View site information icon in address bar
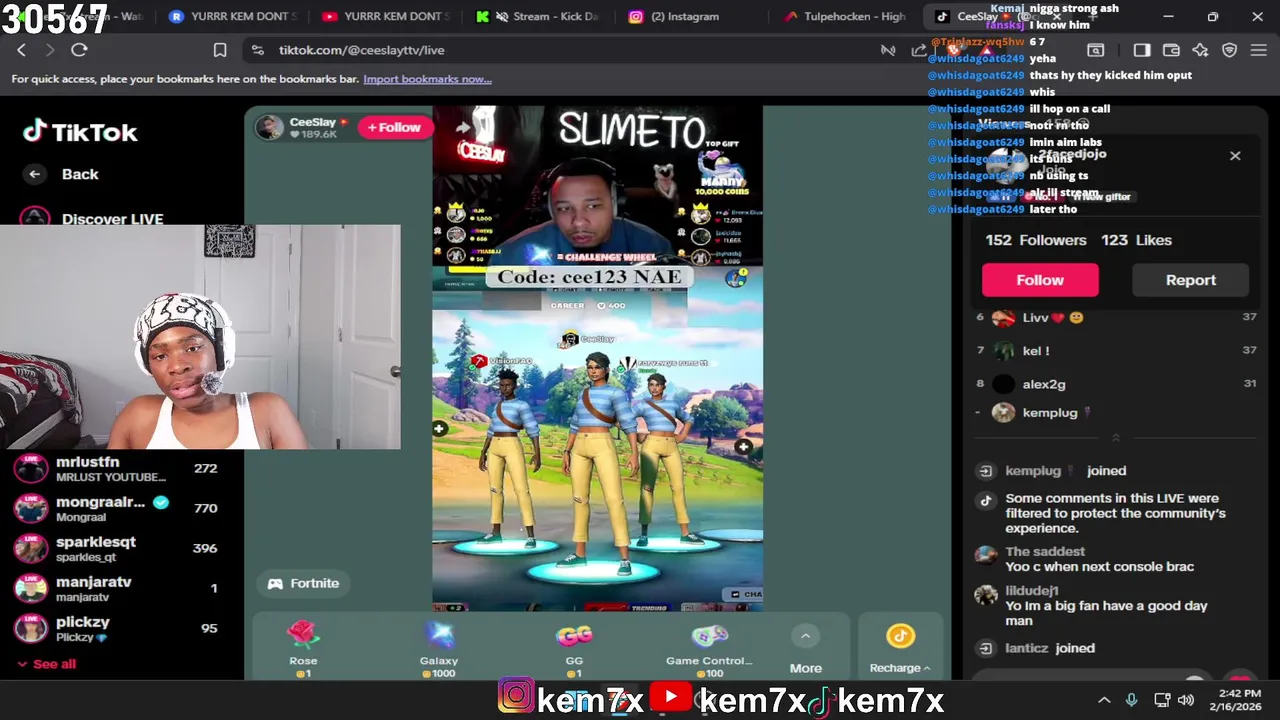 pos(258,50)
